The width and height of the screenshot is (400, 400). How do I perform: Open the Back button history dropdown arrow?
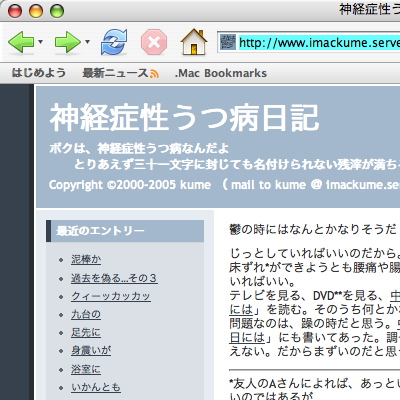(41, 42)
